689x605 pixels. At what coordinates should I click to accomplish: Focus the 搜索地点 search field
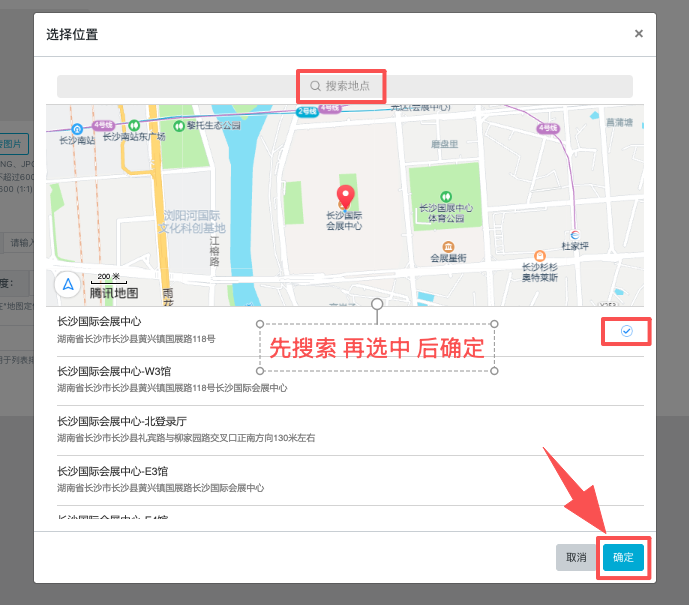tap(345, 86)
